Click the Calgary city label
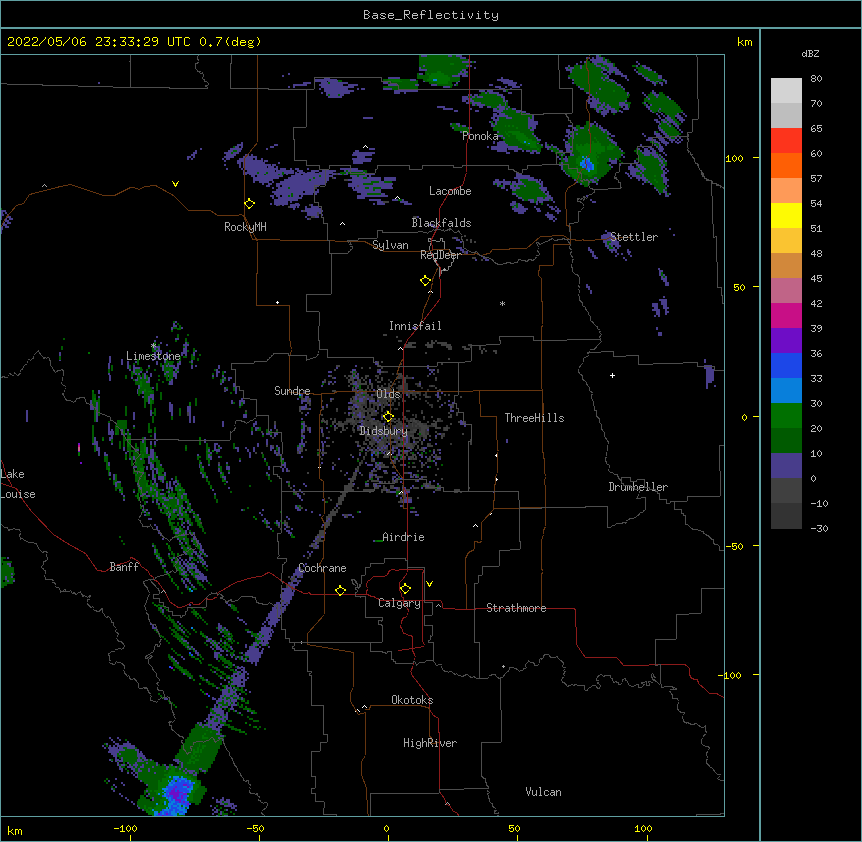The image size is (862, 842). pyautogui.click(x=399, y=603)
